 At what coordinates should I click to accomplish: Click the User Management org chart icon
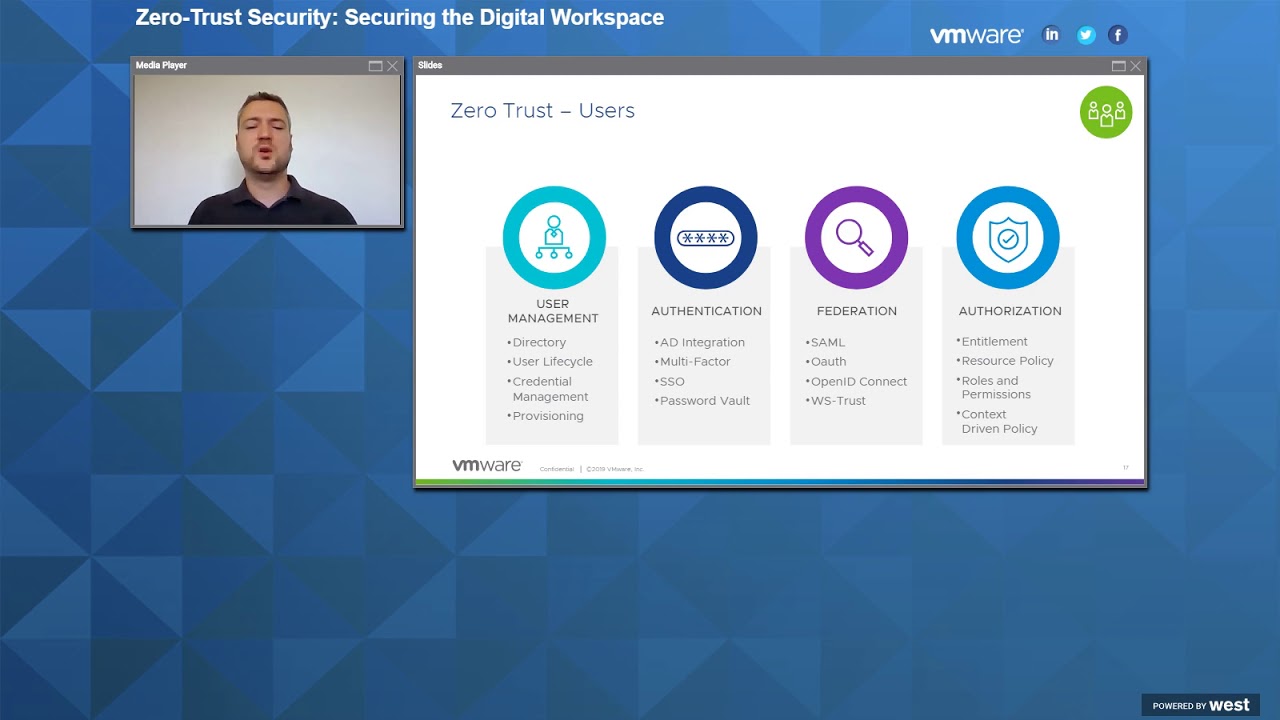[553, 238]
